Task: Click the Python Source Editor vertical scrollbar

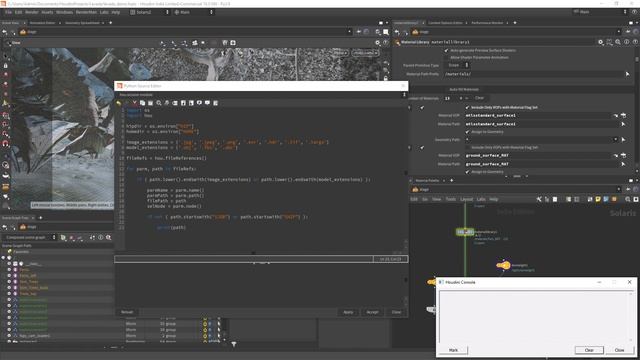Action: pyautogui.click(x=405, y=176)
